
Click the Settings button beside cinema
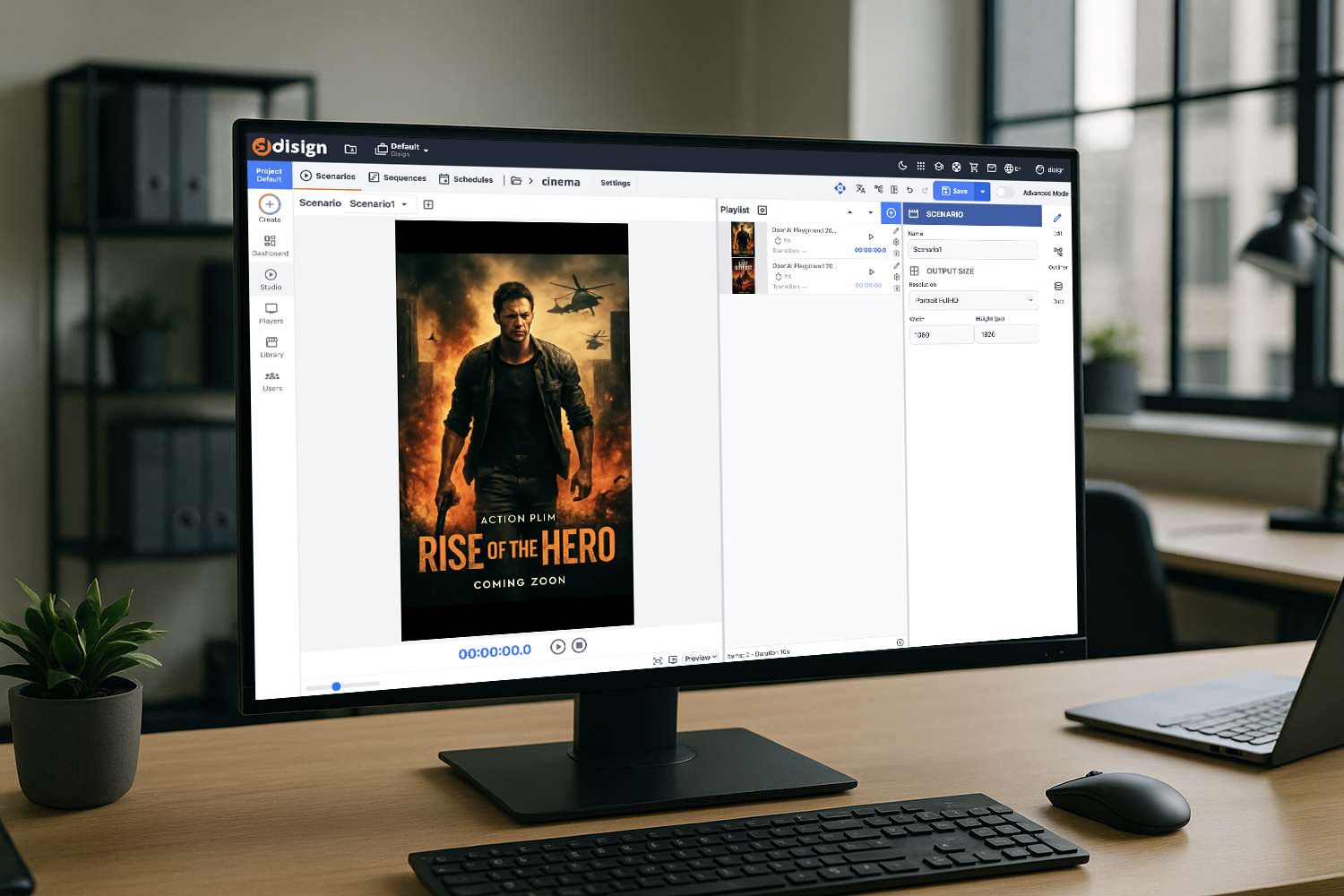(616, 183)
